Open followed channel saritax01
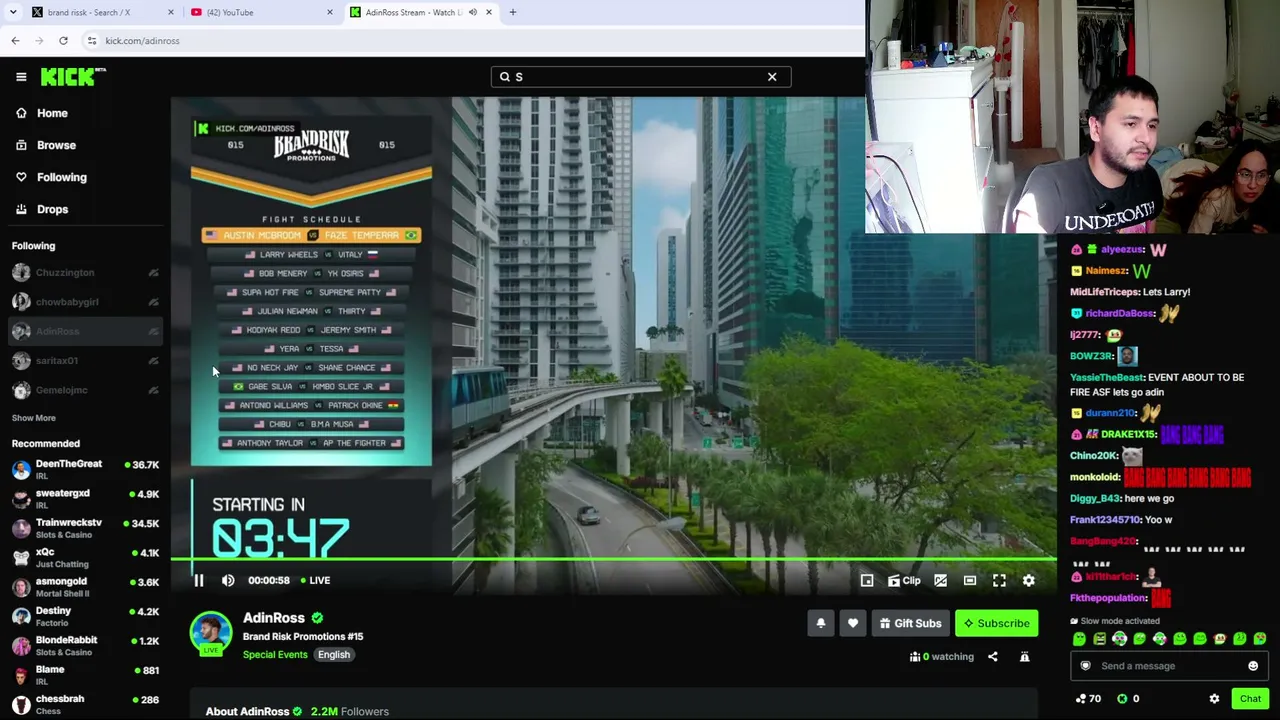Image resolution: width=1280 pixels, height=720 pixels. (85, 361)
